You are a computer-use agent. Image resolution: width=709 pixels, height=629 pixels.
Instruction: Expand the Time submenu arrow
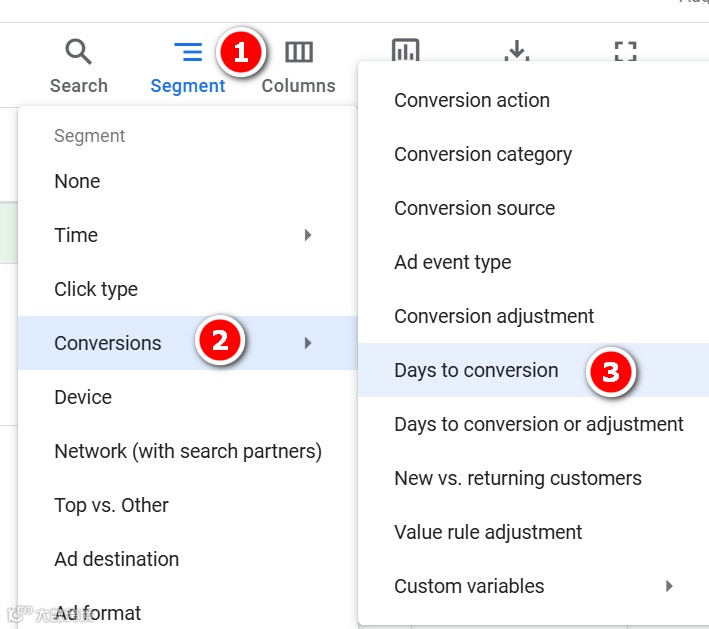point(308,235)
